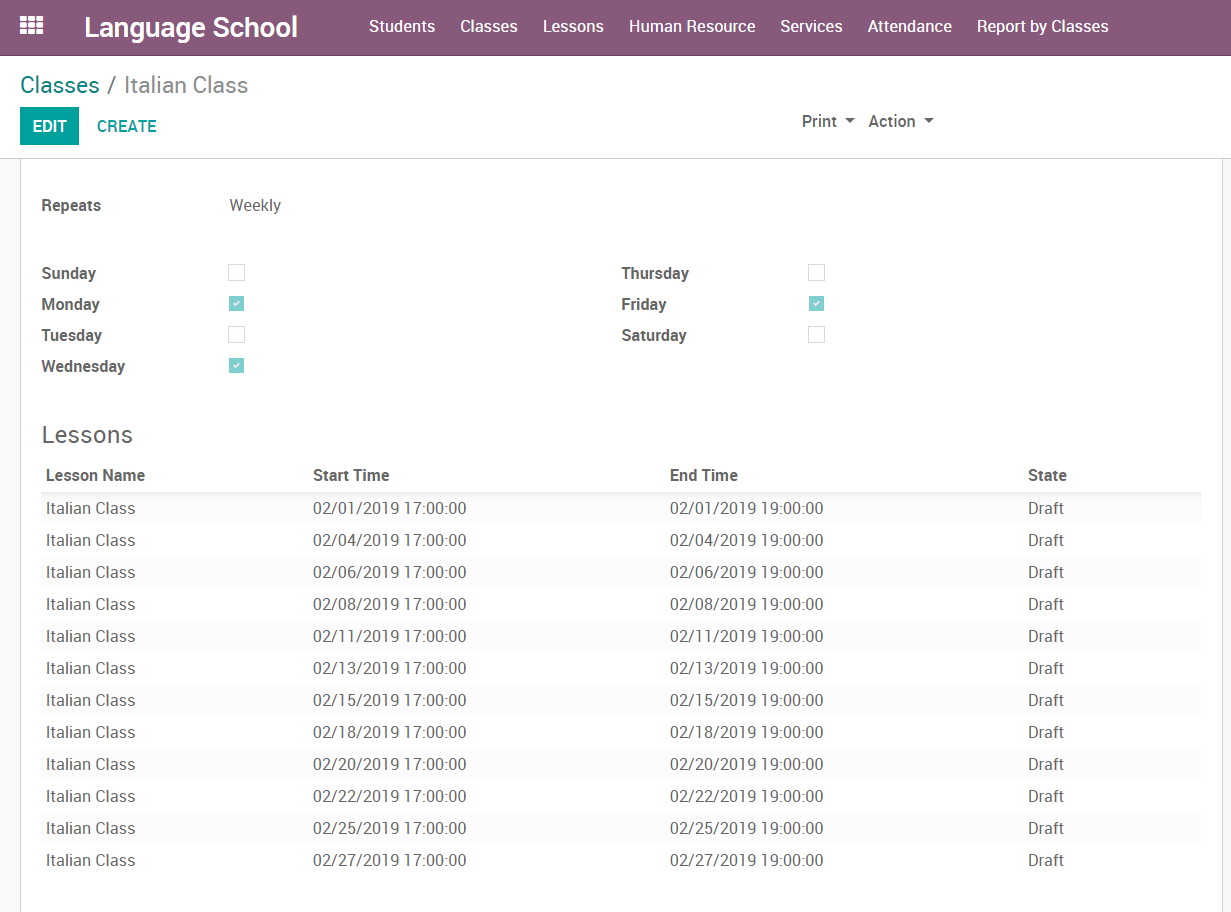Click the Create button

[x=126, y=126]
